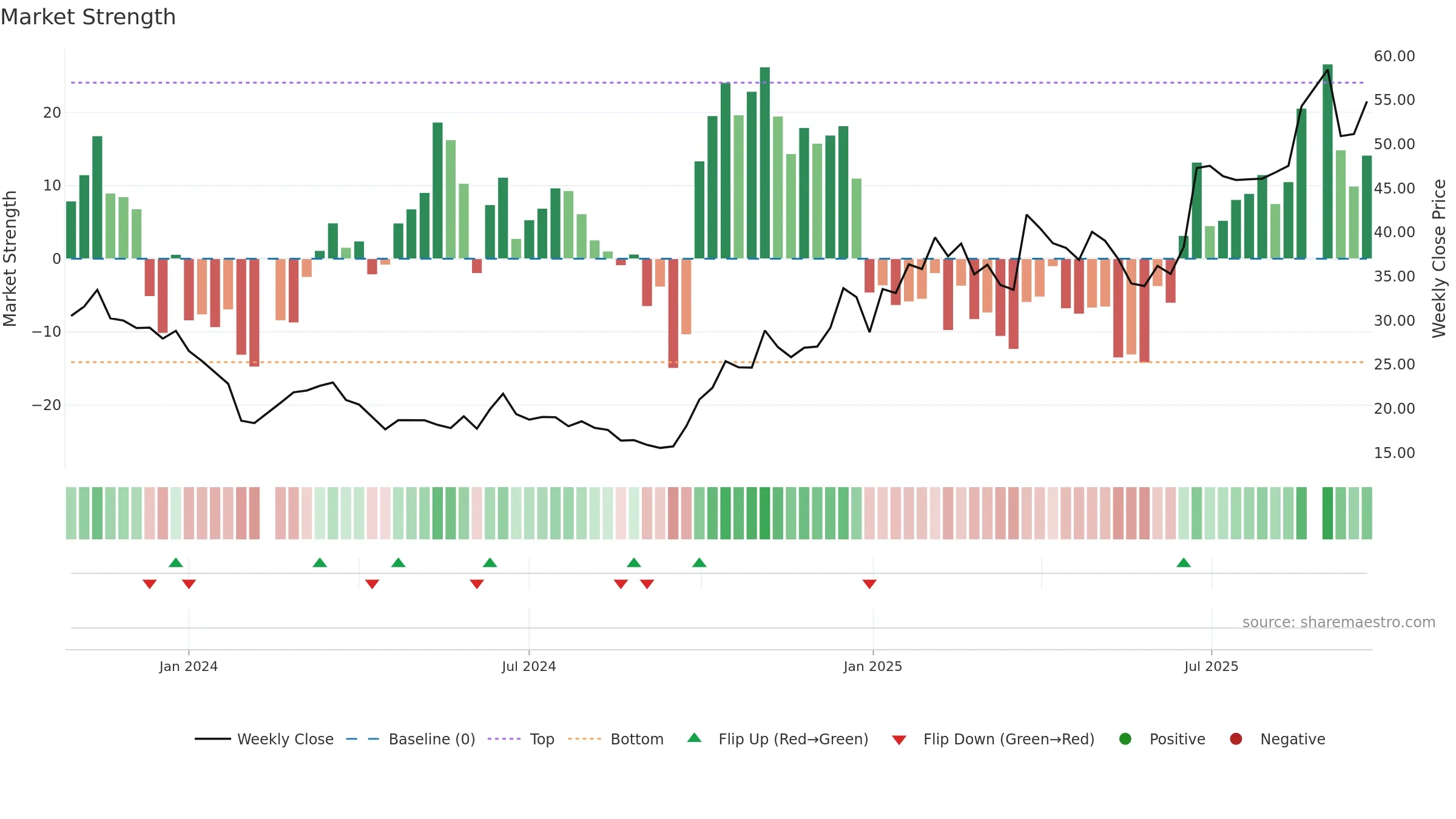Click the 55.00 price axis value
This screenshot has width=1456, height=819.
click(x=1394, y=99)
